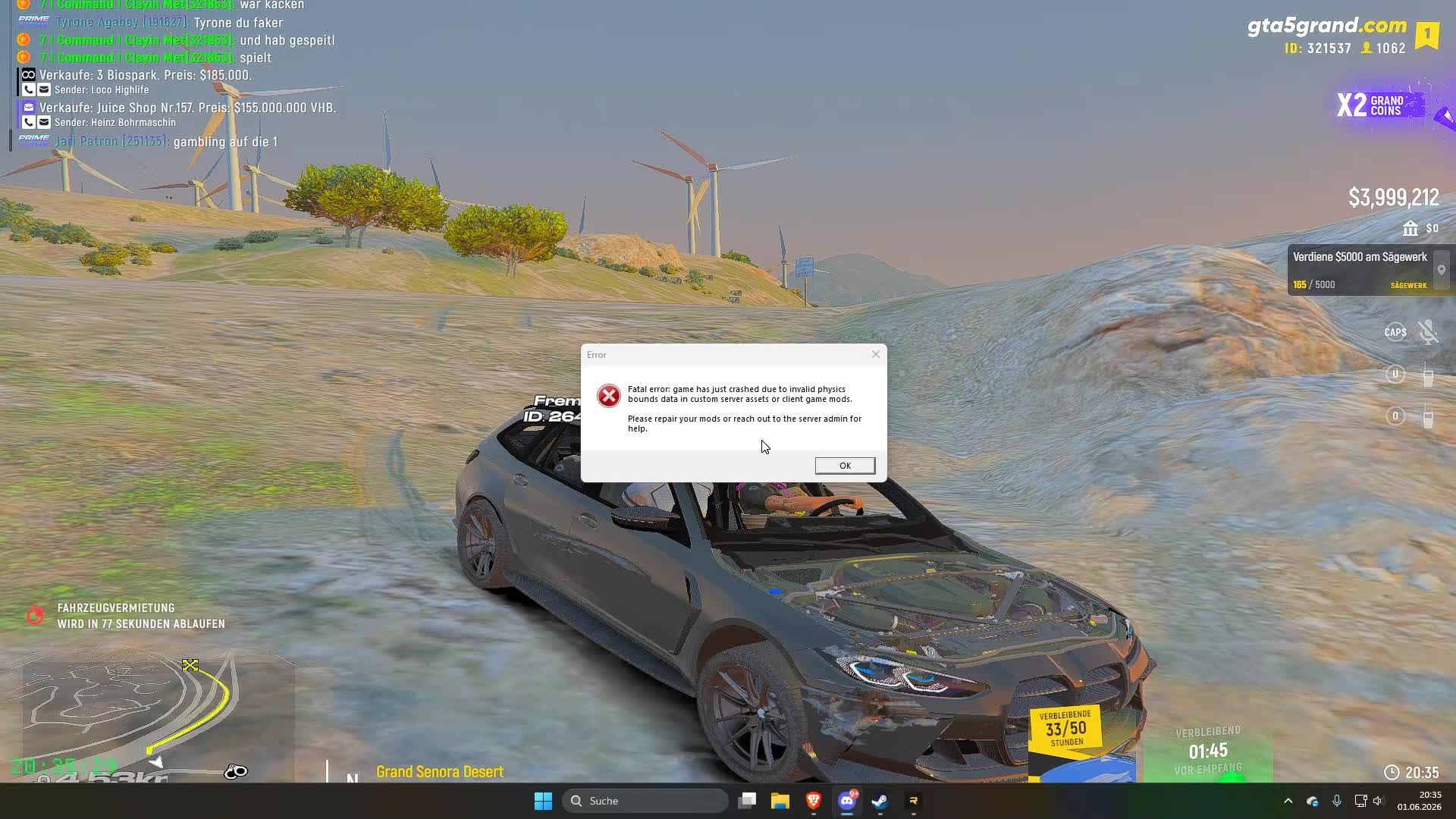The width and height of the screenshot is (1456, 819).
Task: Click the red timer icon beside Fahrzeugvermietung
Action: pos(35,614)
